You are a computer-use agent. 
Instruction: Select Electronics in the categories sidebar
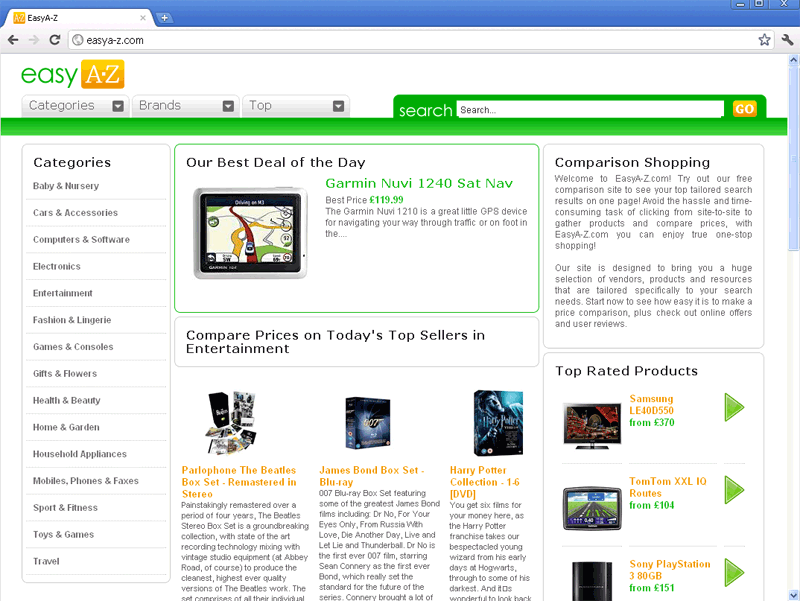pos(57,267)
